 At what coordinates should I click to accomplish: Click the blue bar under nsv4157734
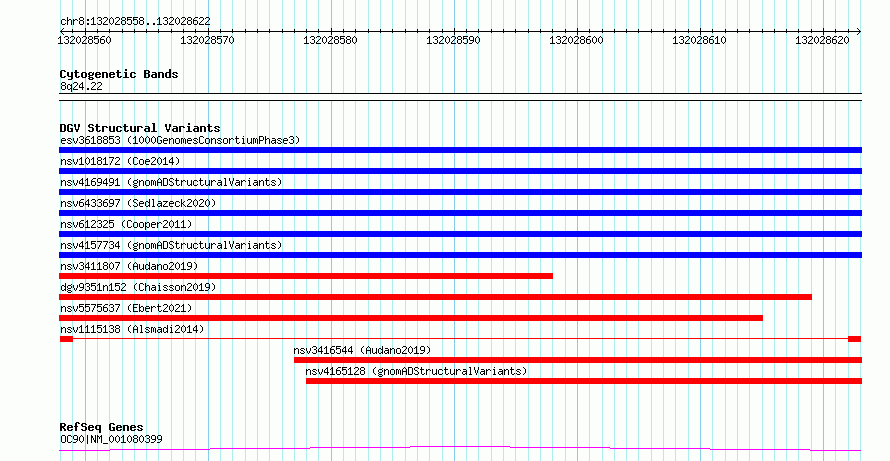pos(460,255)
